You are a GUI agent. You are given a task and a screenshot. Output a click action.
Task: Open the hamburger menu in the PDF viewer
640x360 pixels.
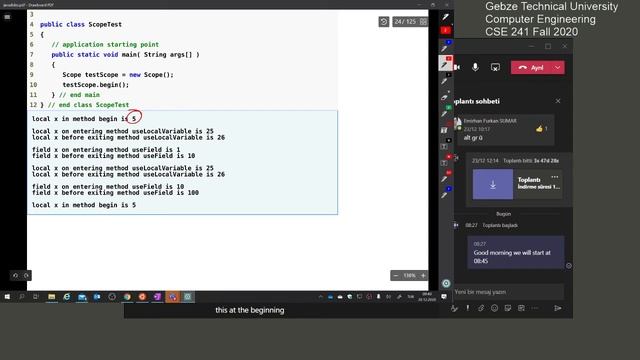pyautogui.click(x=7, y=17)
